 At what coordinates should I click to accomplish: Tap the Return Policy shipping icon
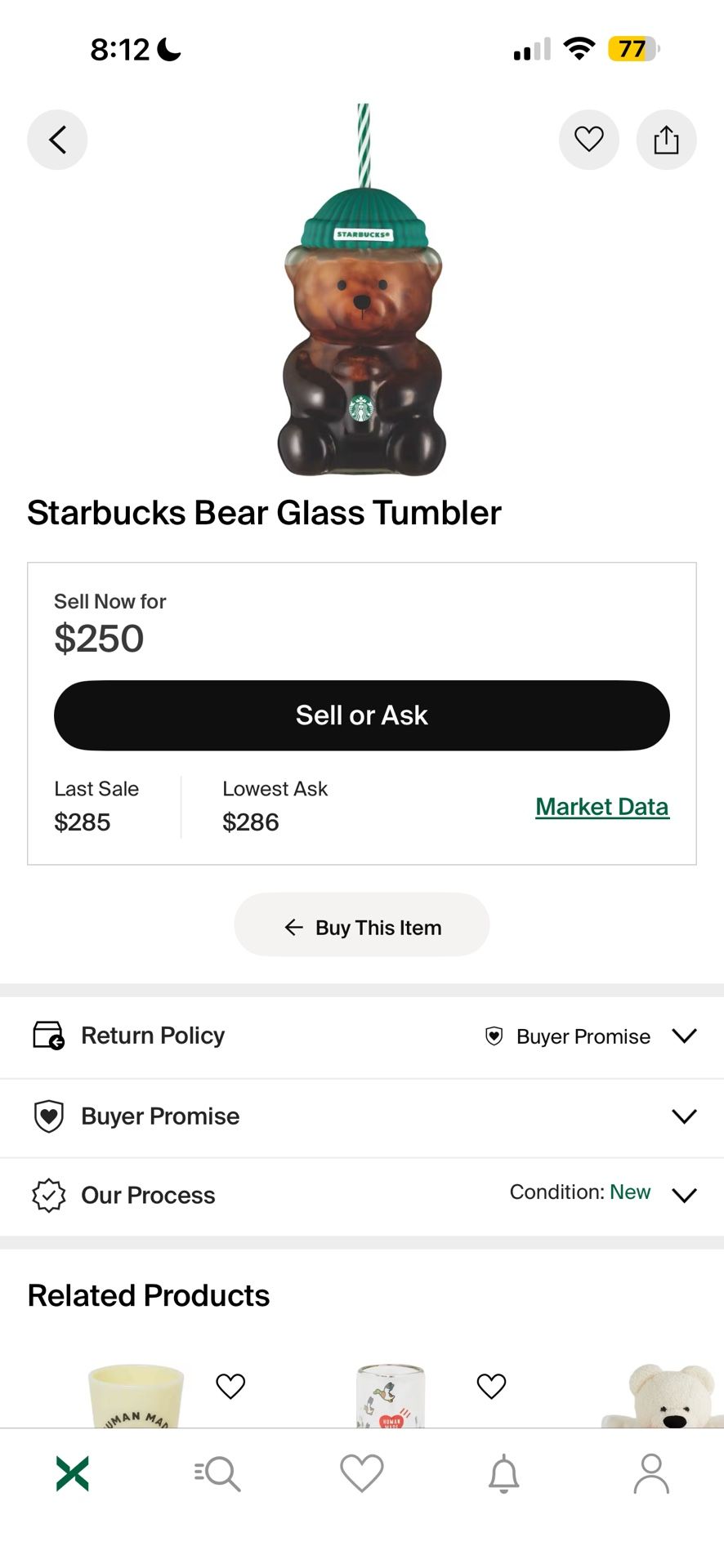click(x=48, y=1035)
